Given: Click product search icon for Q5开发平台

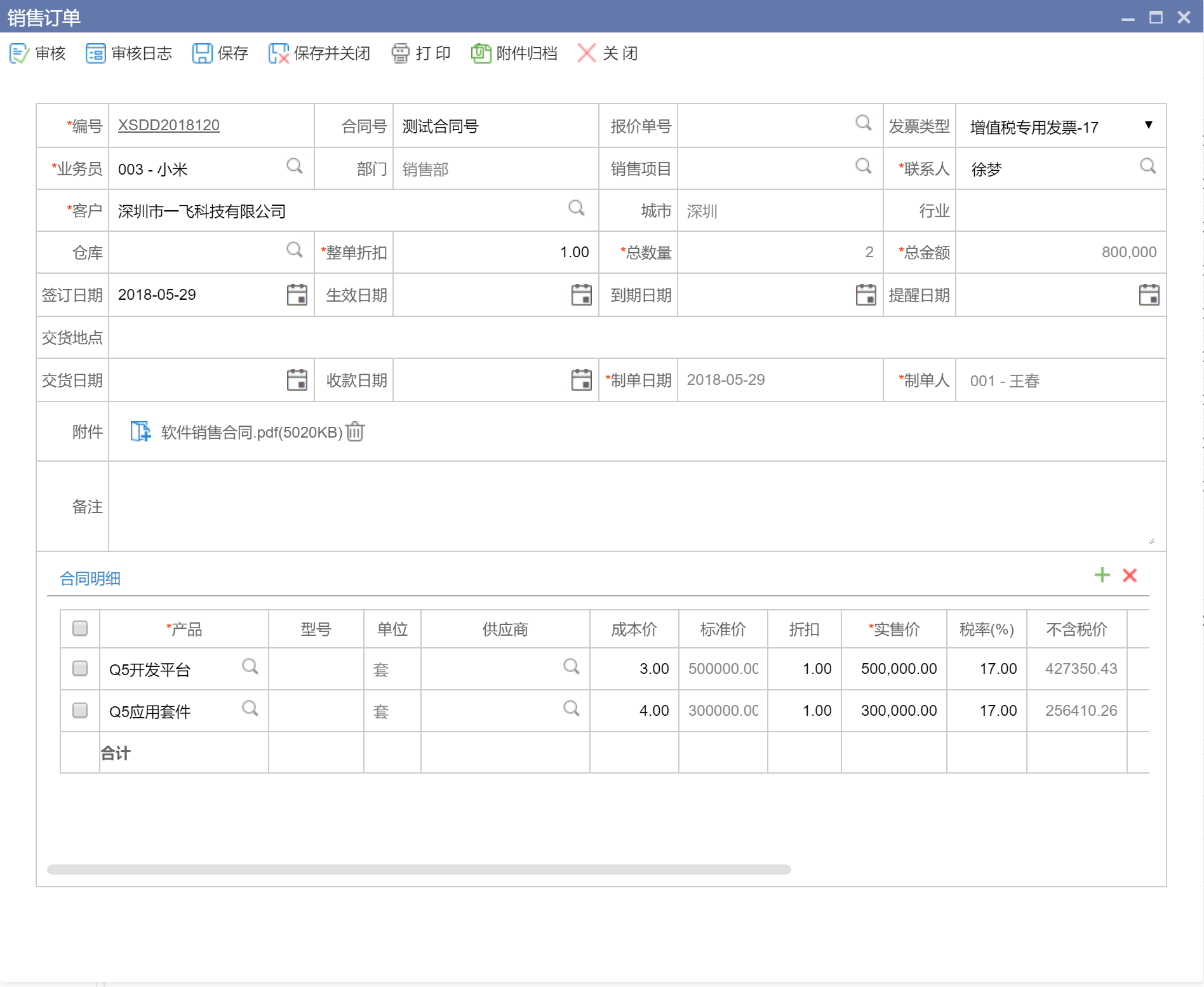Looking at the screenshot, I should tap(250, 666).
